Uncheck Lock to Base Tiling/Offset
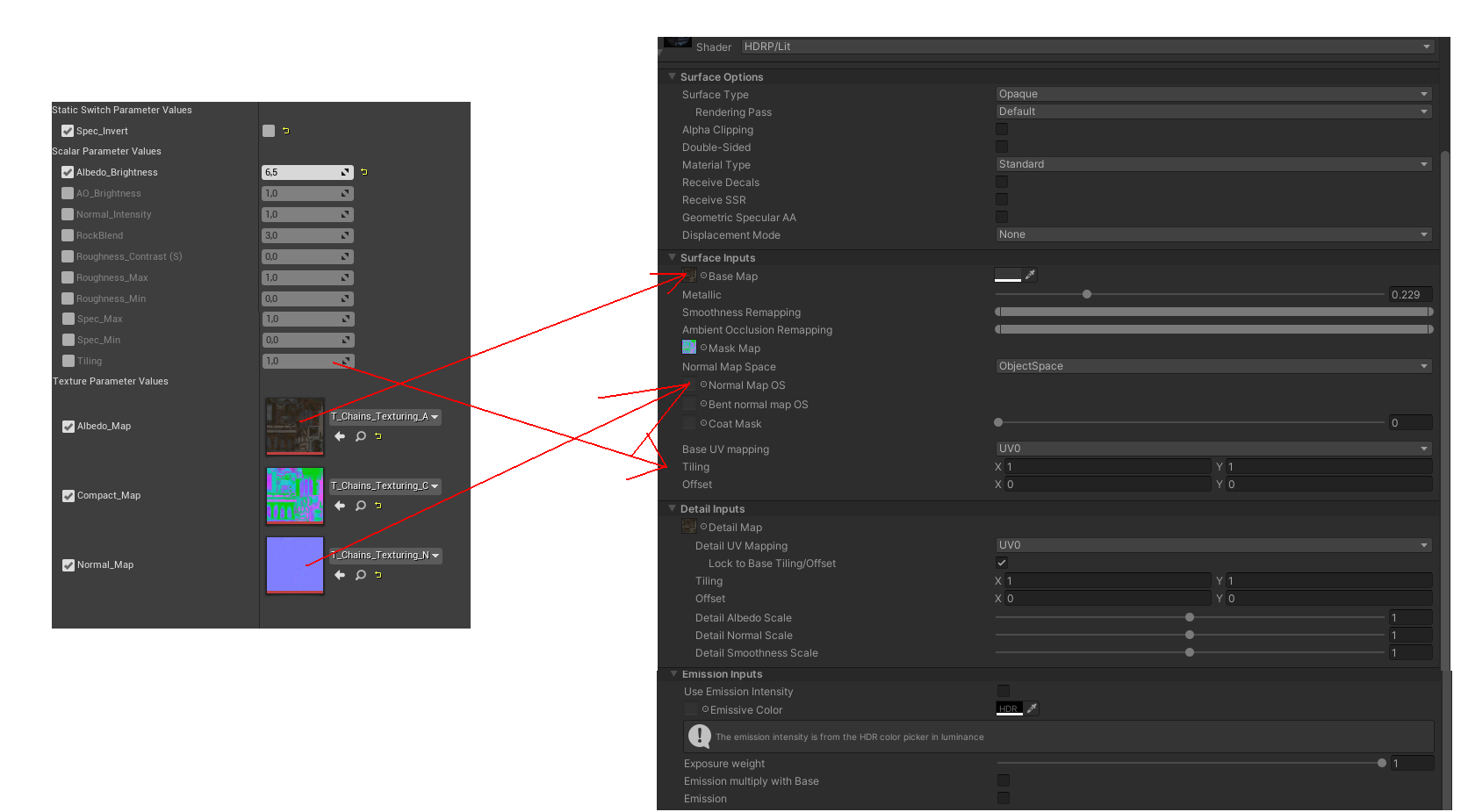 [x=1002, y=563]
